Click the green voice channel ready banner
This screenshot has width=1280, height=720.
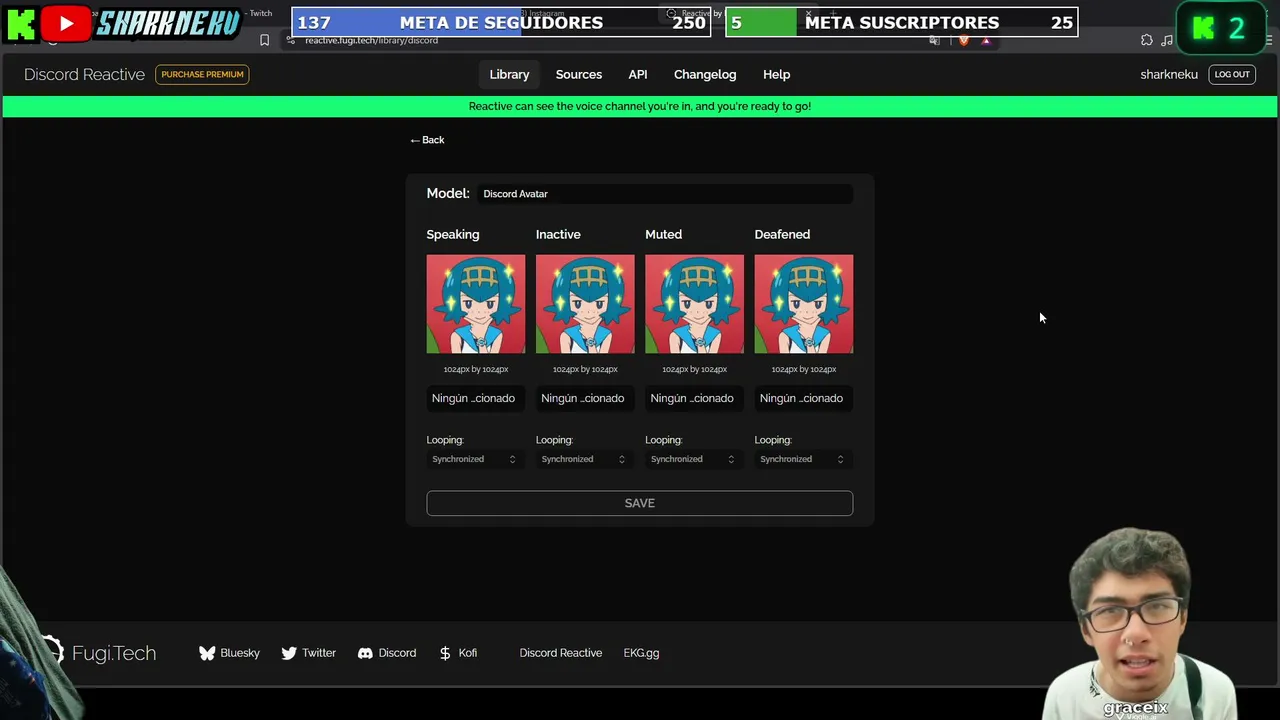(640, 106)
